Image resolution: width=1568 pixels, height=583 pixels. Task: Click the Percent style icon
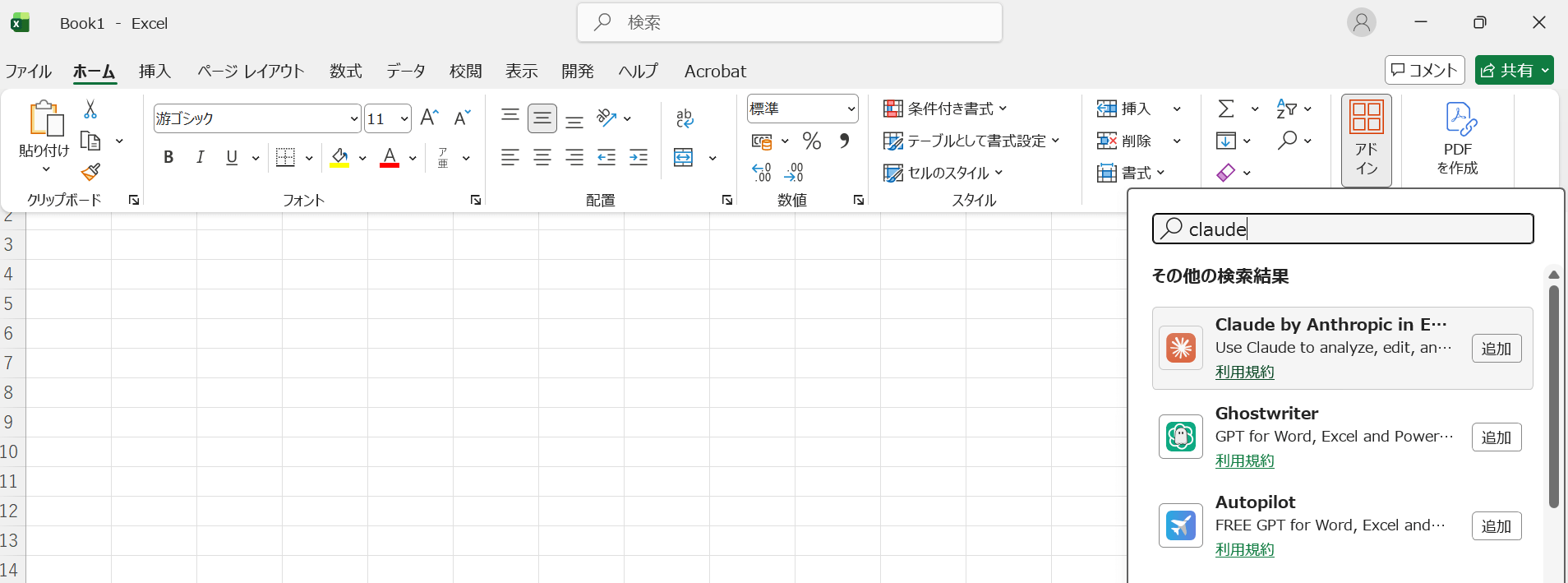pyautogui.click(x=812, y=141)
